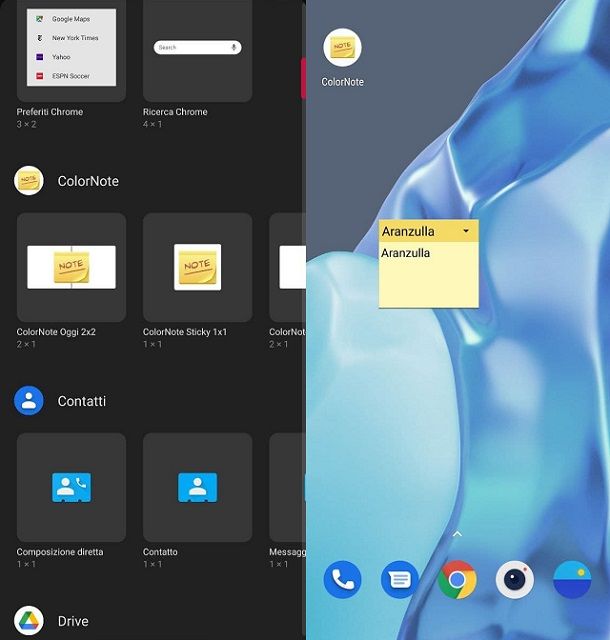Open the ColorNote app icon on home screen
Image resolution: width=610 pixels, height=640 pixels.
342,47
